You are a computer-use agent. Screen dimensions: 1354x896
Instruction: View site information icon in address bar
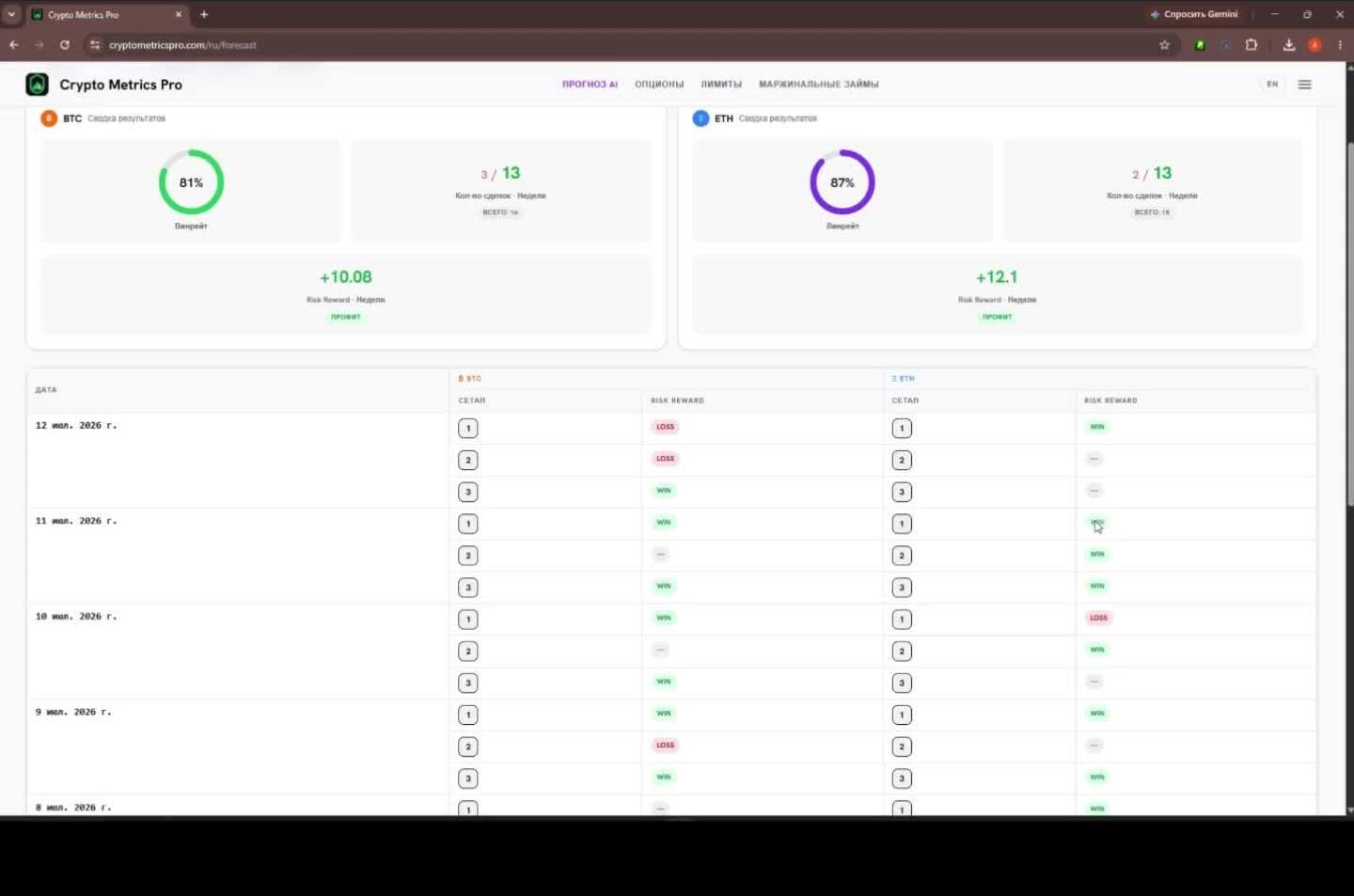pos(94,44)
